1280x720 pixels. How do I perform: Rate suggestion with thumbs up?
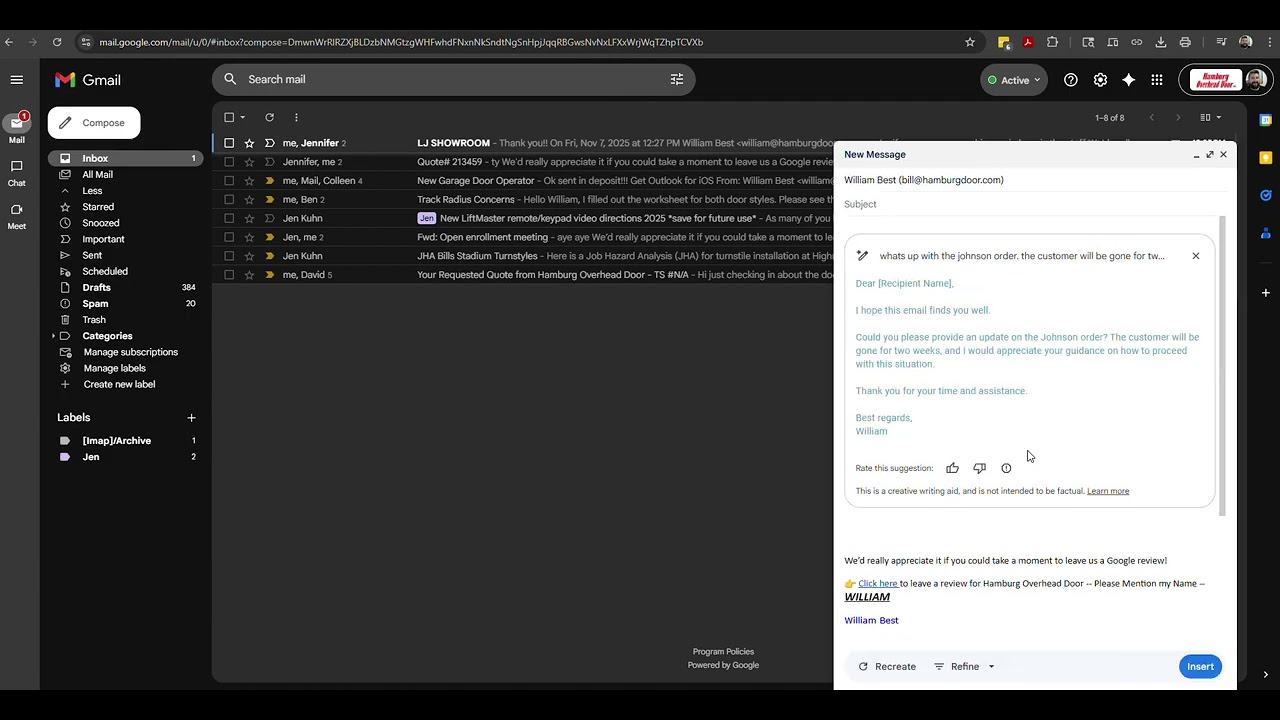pyautogui.click(x=952, y=468)
